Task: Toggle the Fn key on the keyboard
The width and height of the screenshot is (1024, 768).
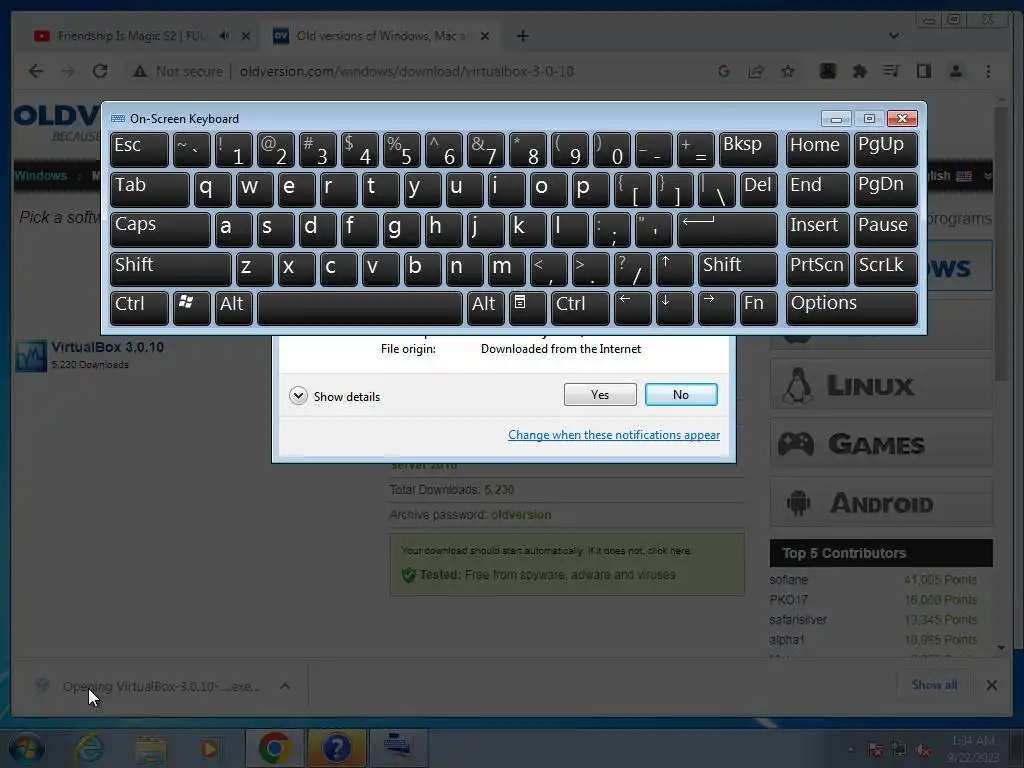Action: pos(758,308)
